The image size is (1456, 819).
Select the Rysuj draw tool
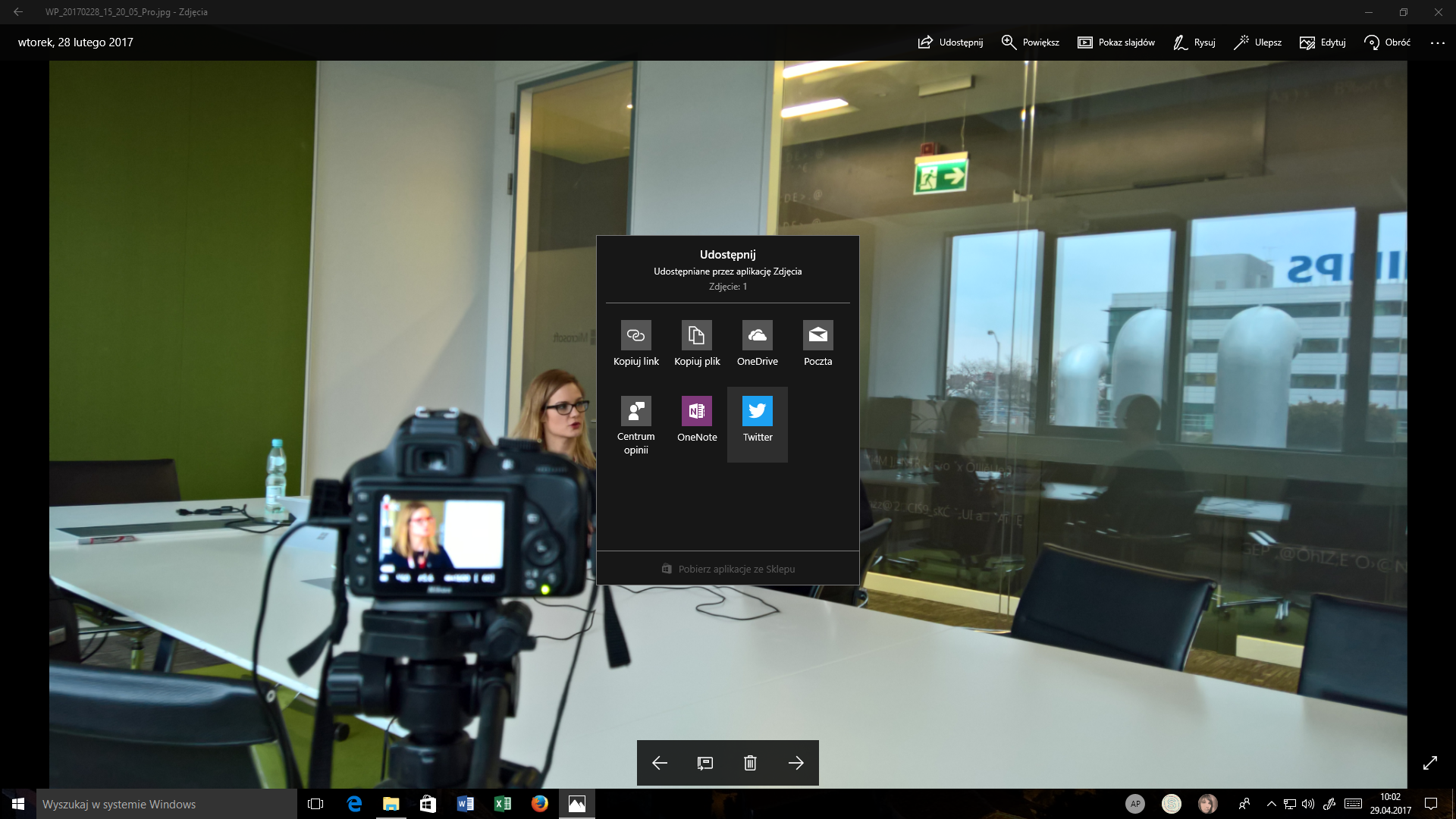point(1194,42)
